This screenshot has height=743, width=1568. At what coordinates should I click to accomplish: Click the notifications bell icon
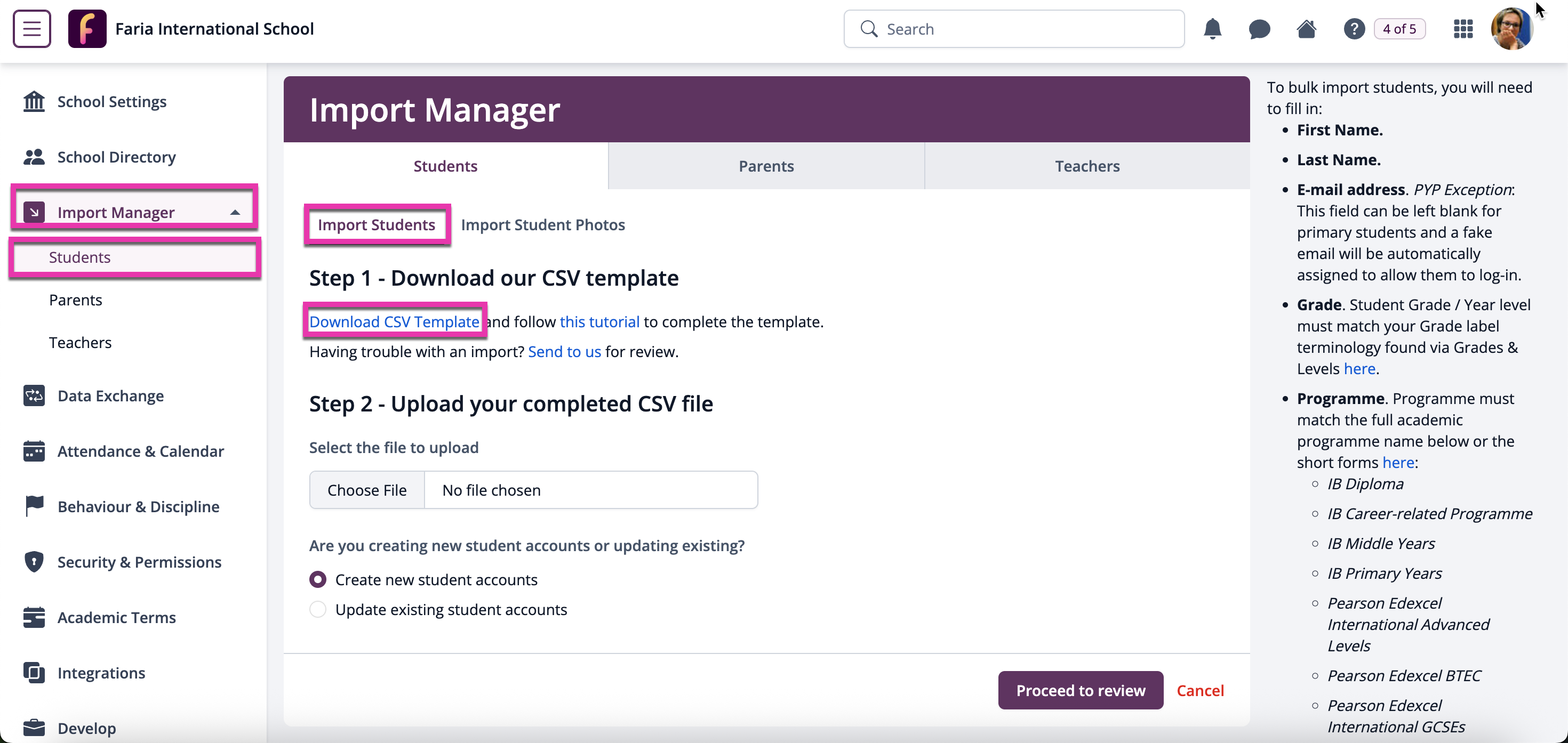point(1212,29)
